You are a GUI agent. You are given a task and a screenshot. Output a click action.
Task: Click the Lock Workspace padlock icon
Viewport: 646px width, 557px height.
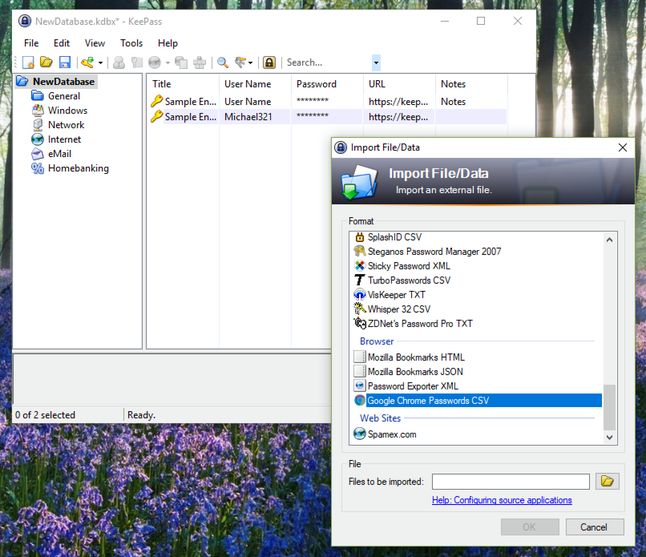click(269, 63)
